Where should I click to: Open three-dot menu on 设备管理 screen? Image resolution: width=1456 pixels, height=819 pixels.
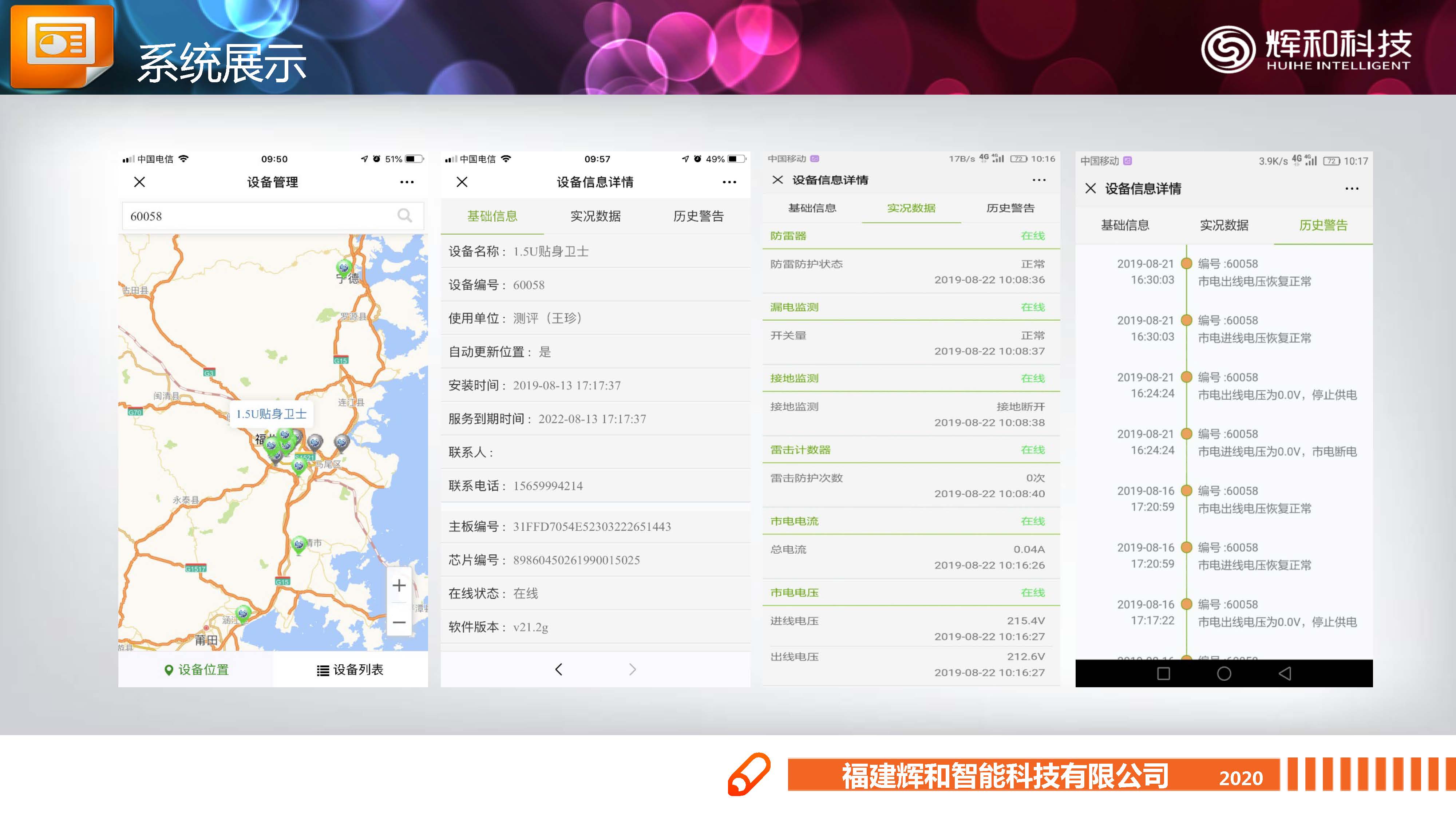[406, 182]
